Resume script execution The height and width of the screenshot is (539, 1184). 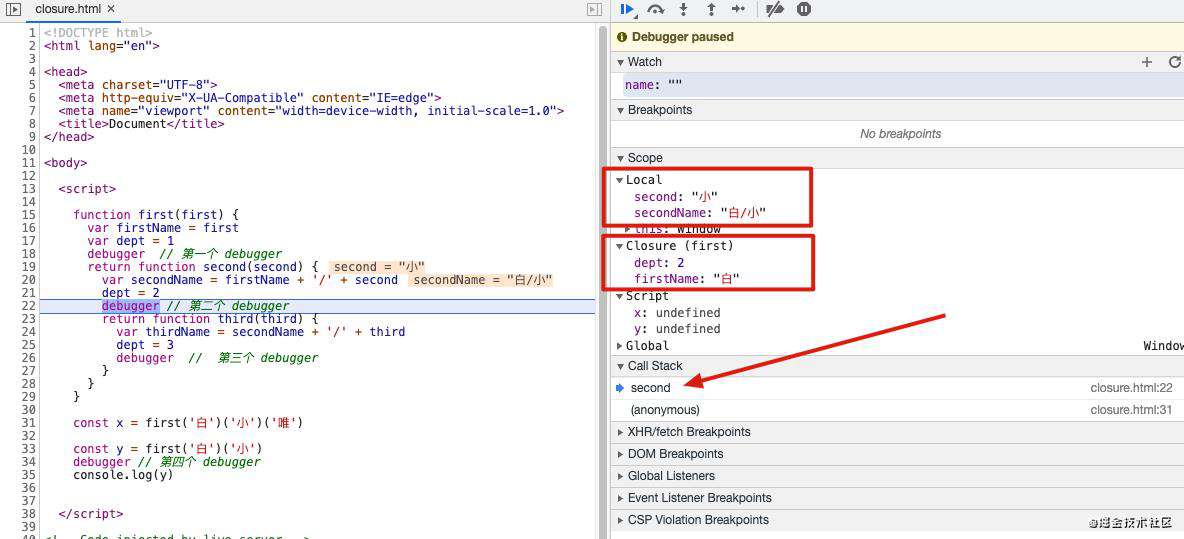point(627,9)
